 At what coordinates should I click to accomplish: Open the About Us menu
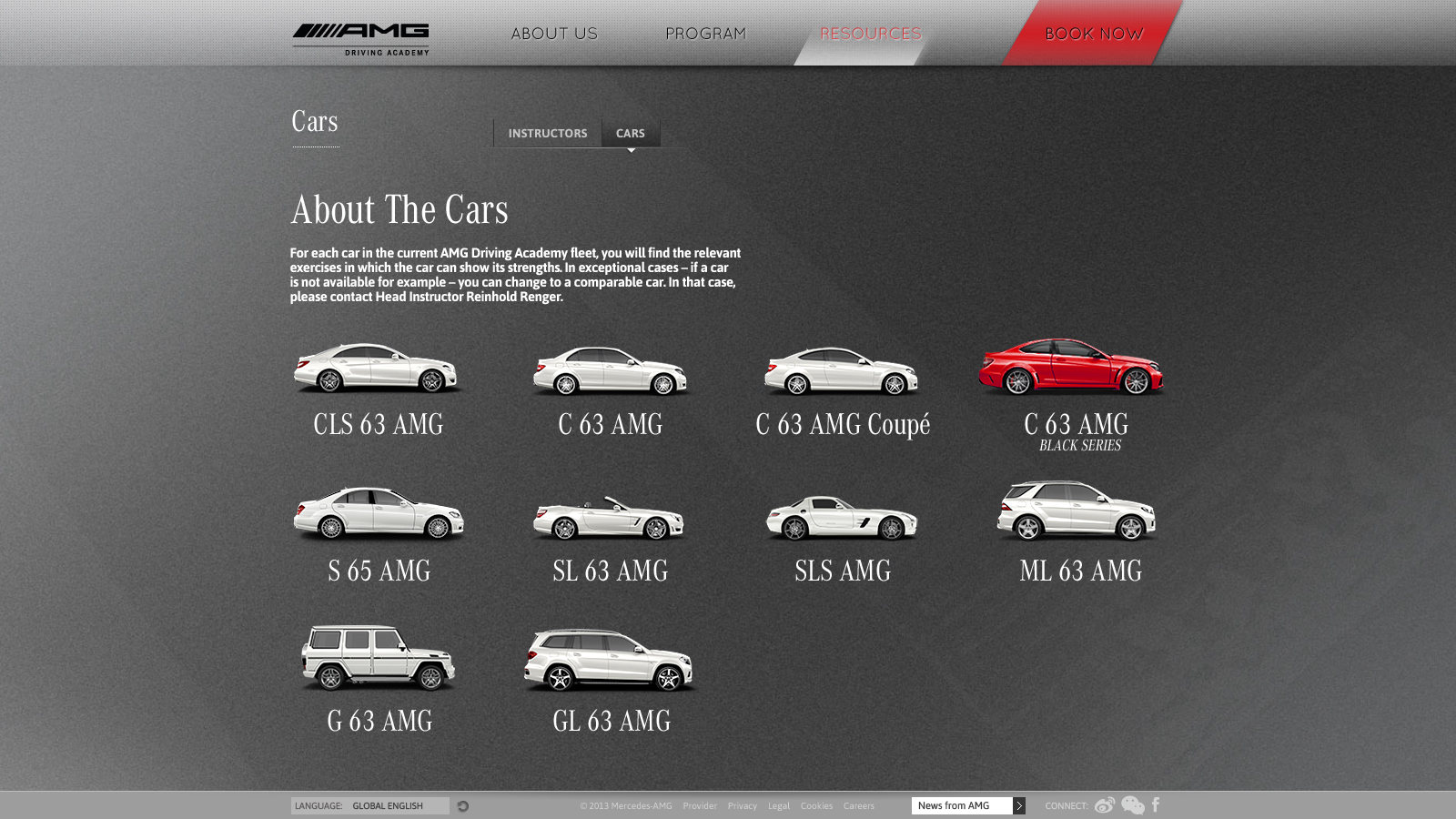[554, 34]
